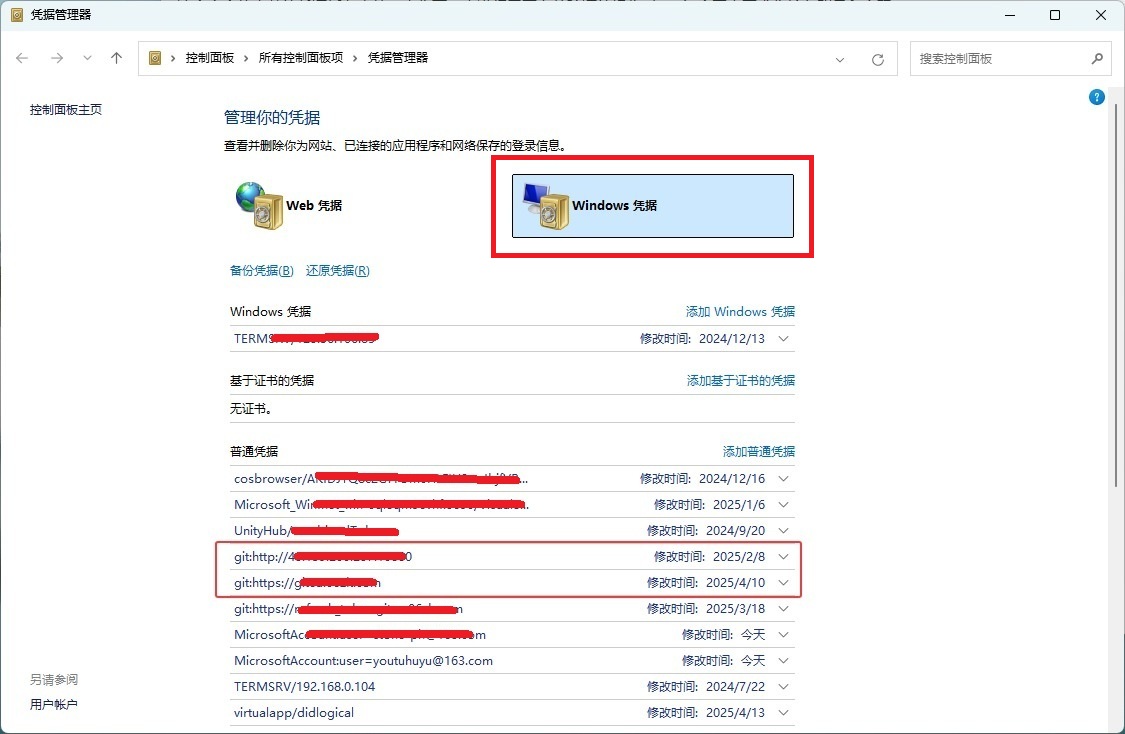The image size is (1125, 734).
Task: Expand the youtuhuyu@163.com MicrosoftAccount entry
Action: pos(783,661)
